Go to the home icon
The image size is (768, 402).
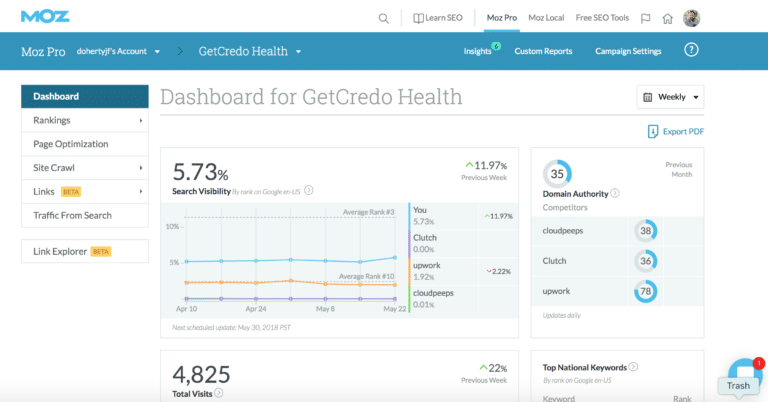[x=667, y=19]
